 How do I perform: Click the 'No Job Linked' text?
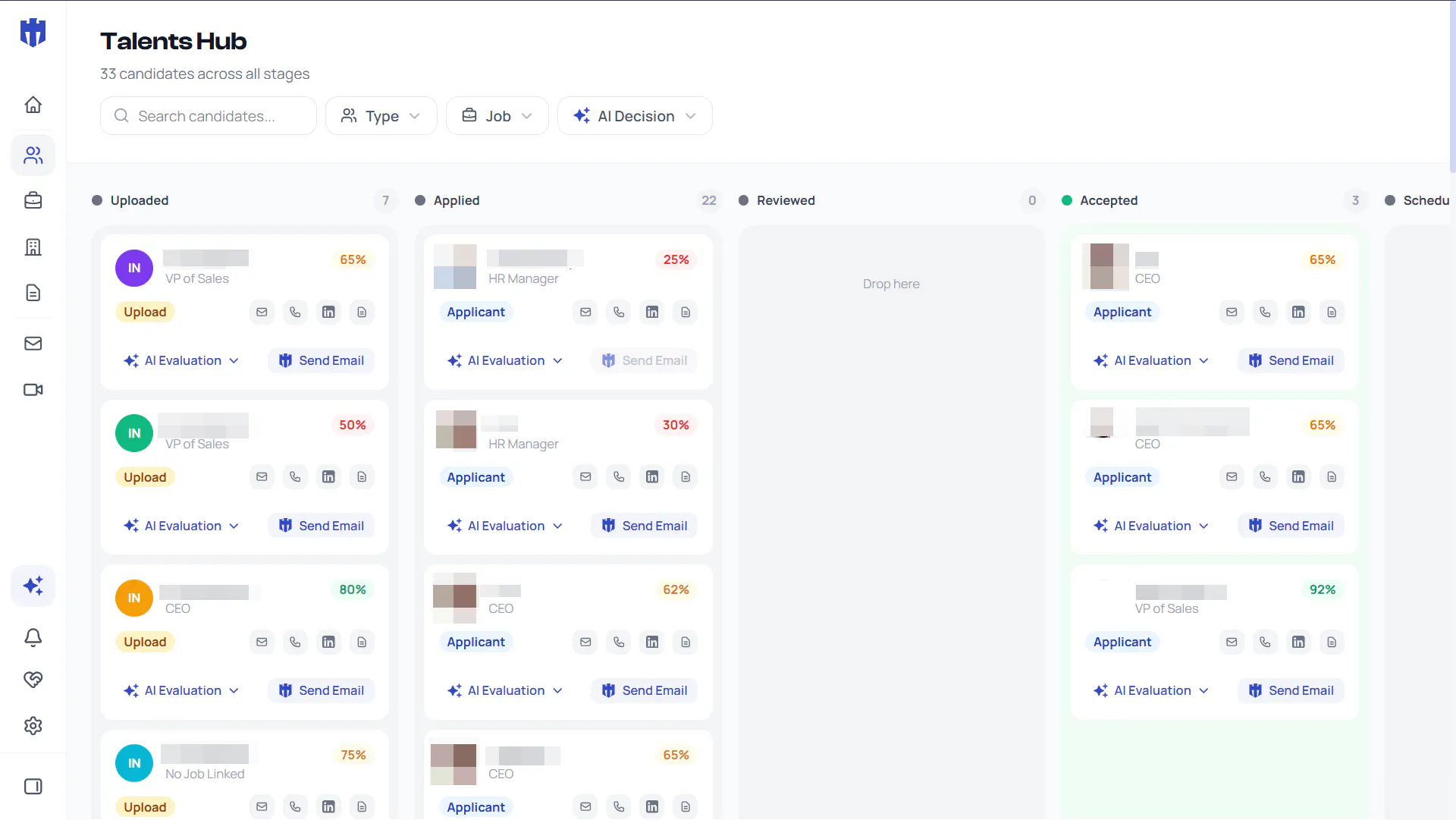[205, 774]
